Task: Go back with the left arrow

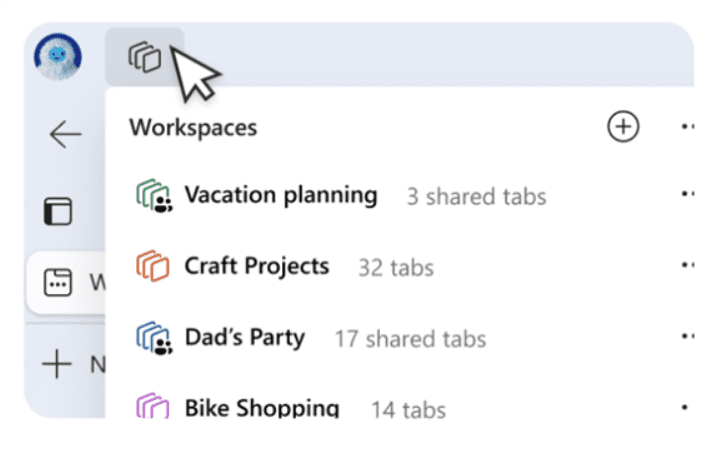Action: point(65,134)
